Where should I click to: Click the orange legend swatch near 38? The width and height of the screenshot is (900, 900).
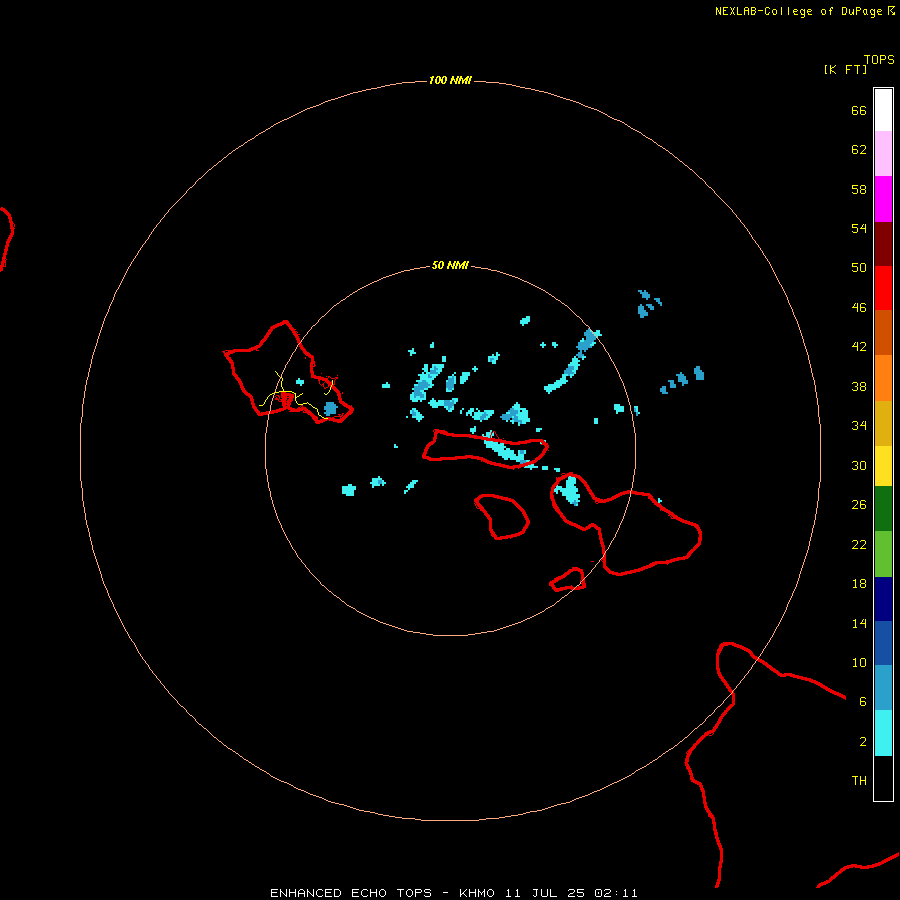coord(883,378)
